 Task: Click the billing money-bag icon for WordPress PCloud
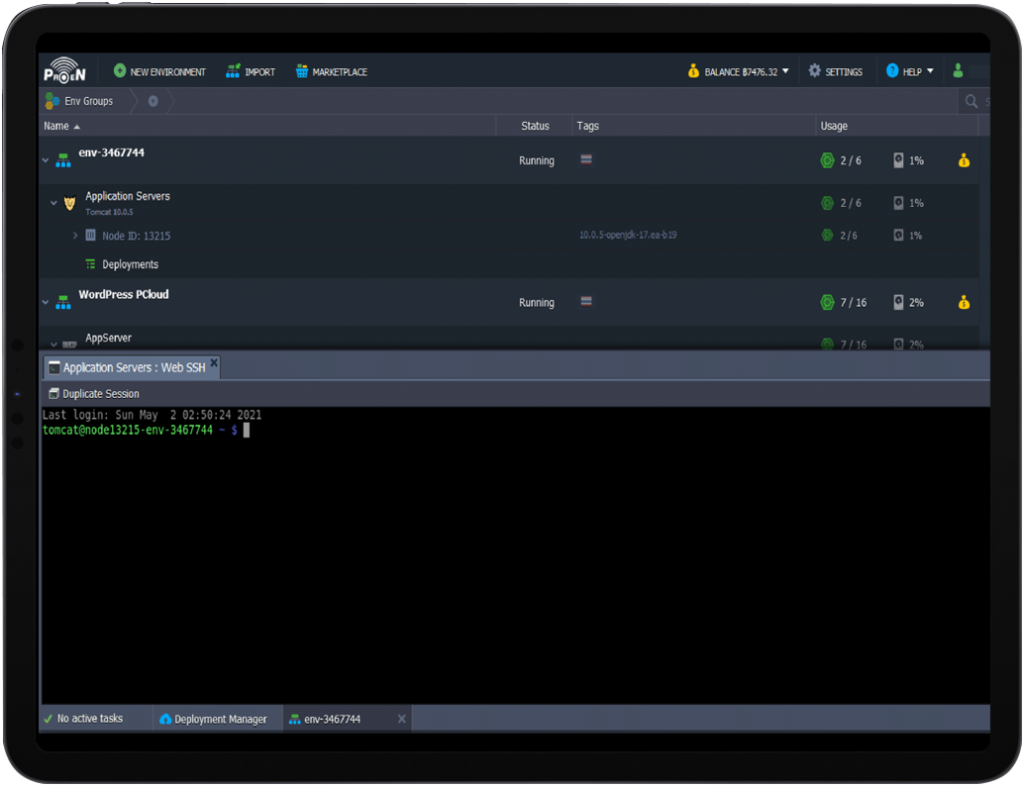click(964, 302)
